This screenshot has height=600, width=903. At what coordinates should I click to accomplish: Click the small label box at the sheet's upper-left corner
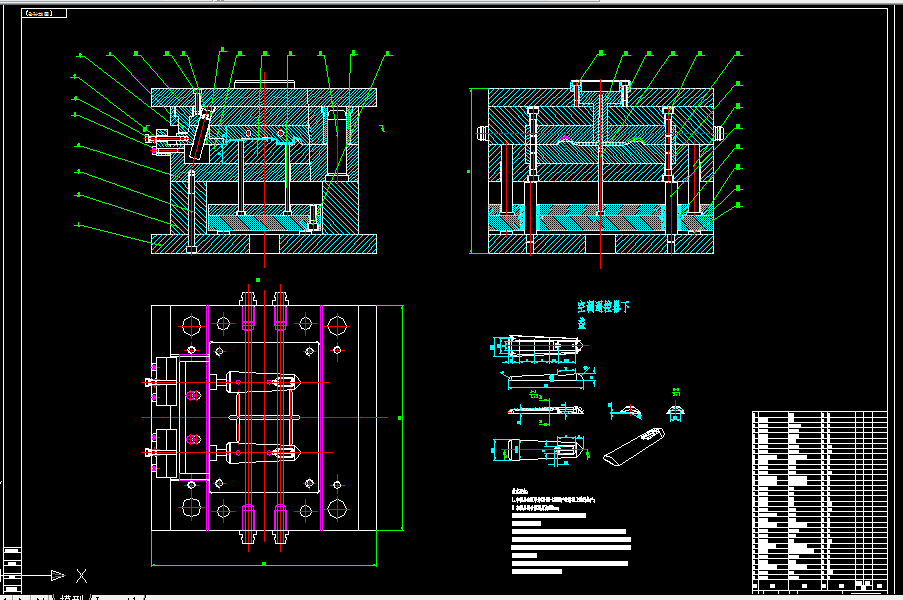pyautogui.click(x=44, y=13)
